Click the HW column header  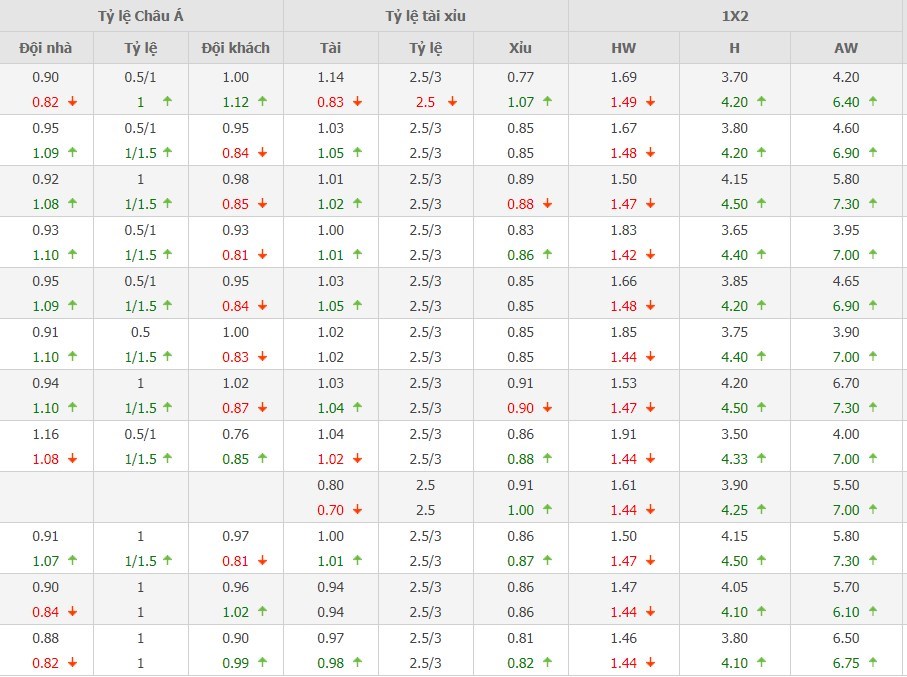coord(623,48)
